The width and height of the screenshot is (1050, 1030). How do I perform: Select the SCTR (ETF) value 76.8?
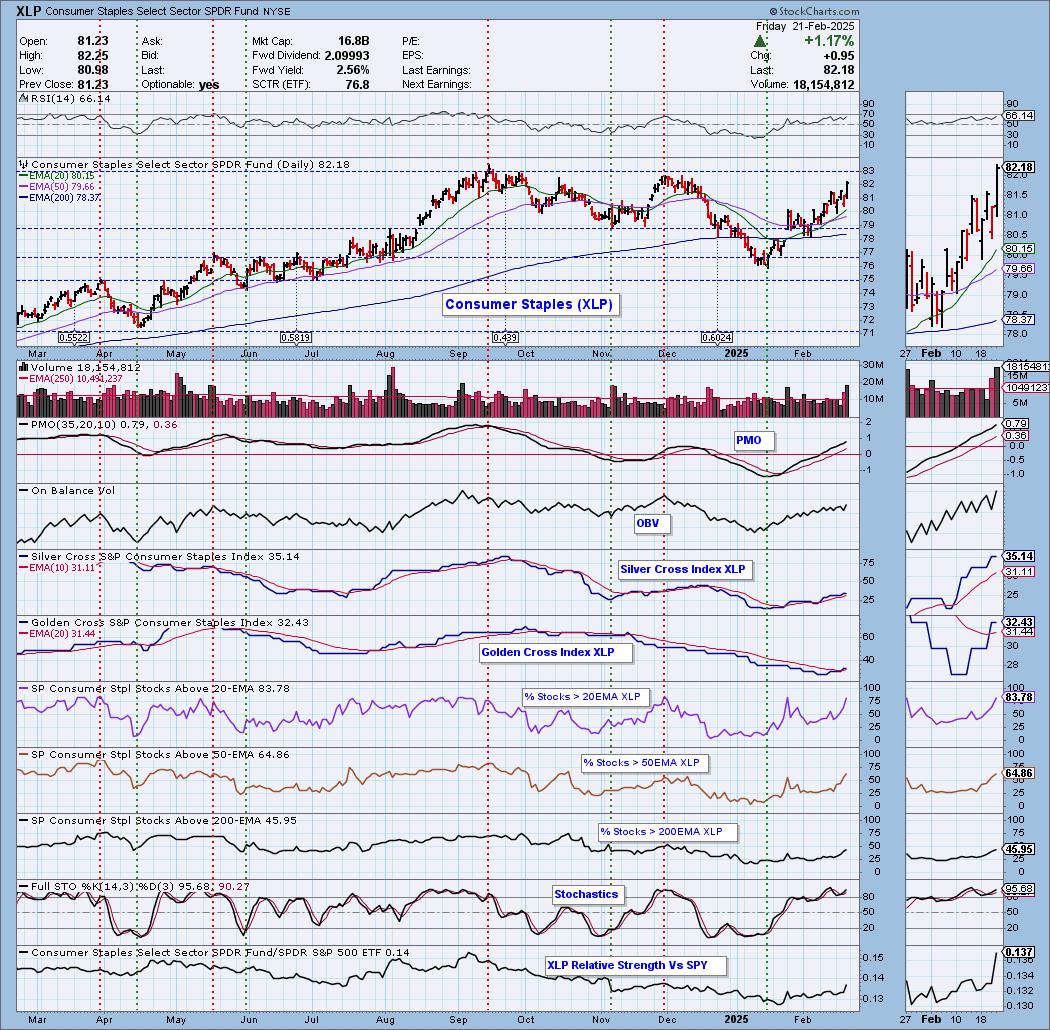point(358,84)
